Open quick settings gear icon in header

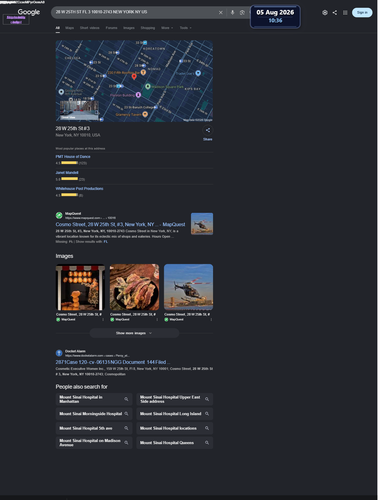click(x=325, y=13)
